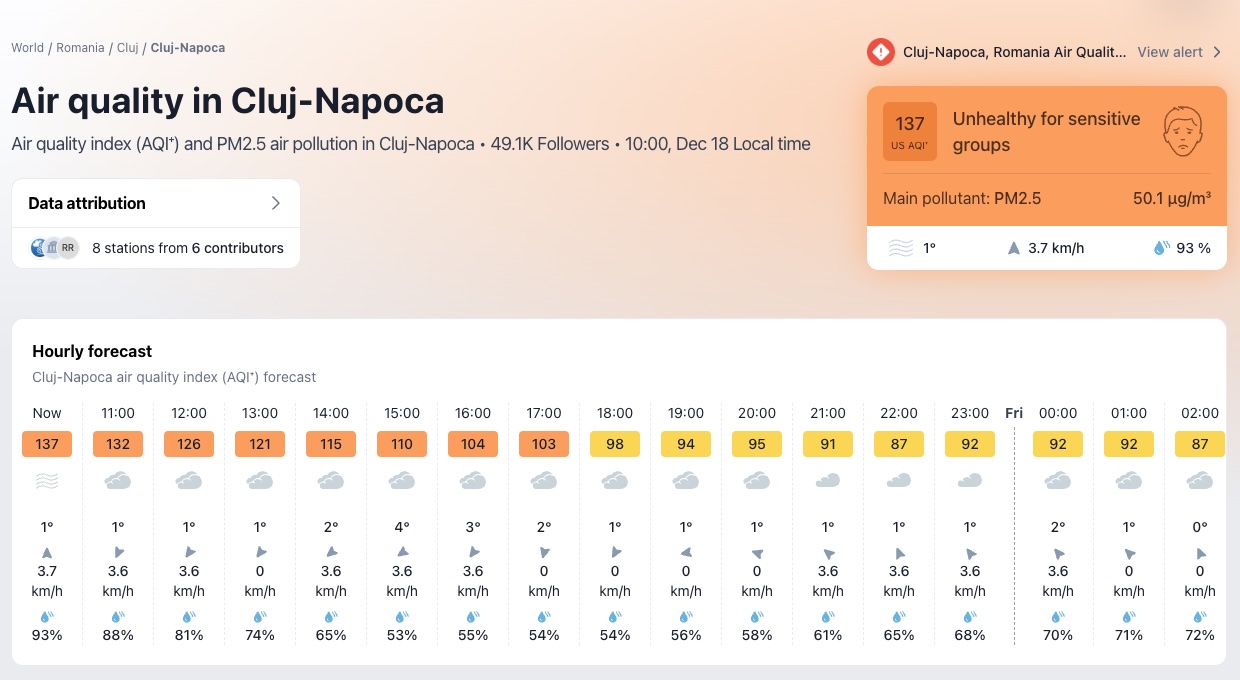The image size is (1240, 680).
Task: Click the cloudy icon under 21:00
Action: pyautogui.click(x=828, y=481)
